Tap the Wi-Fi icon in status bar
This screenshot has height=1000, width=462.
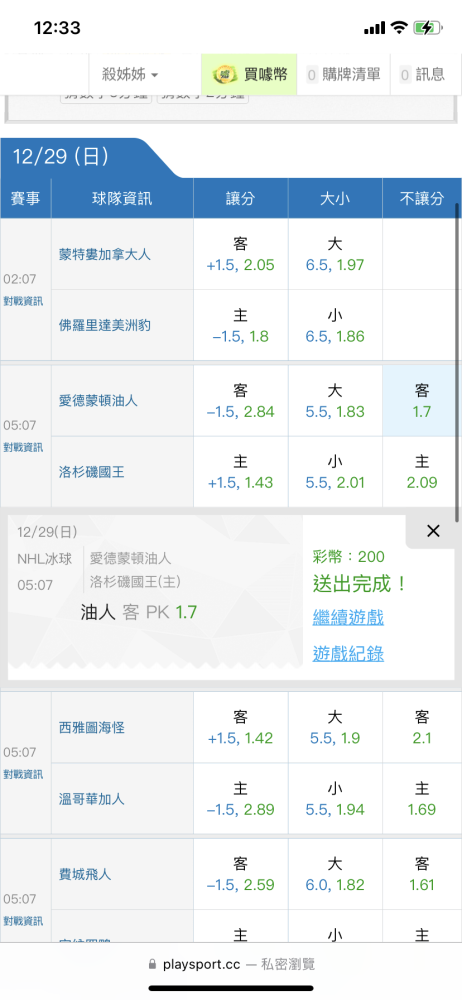(399, 27)
